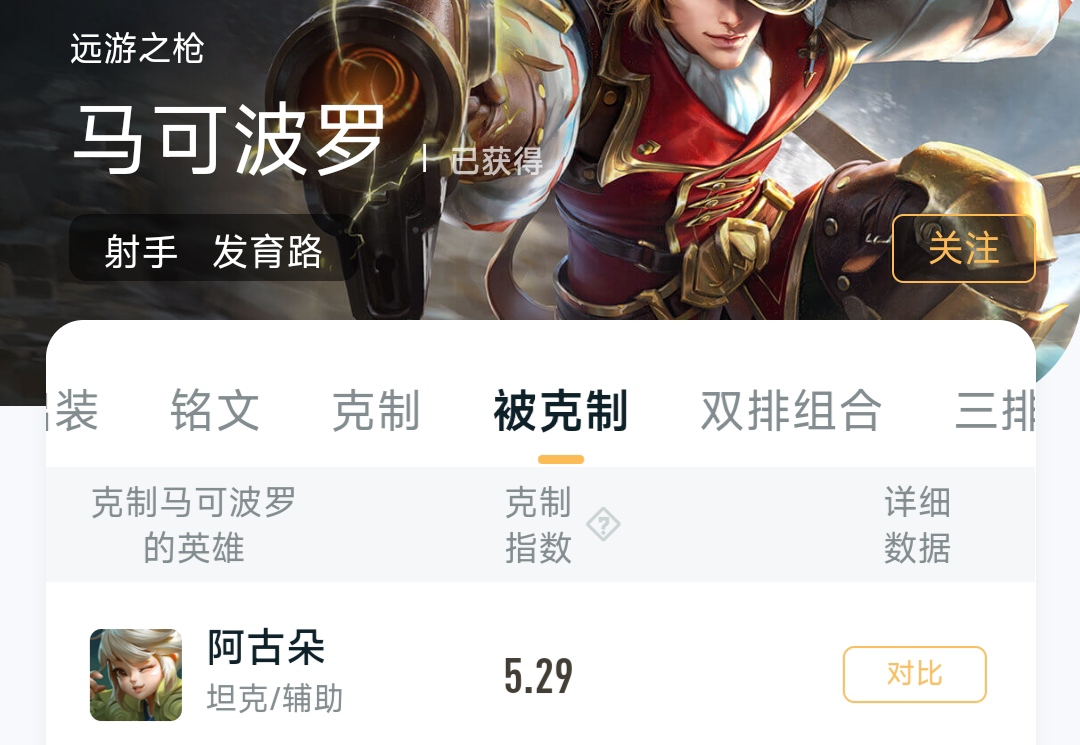This screenshot has height=745, width=1080.
Task: Tap the 克制马可波罗的英雄 column header
Action: [194, 525]
